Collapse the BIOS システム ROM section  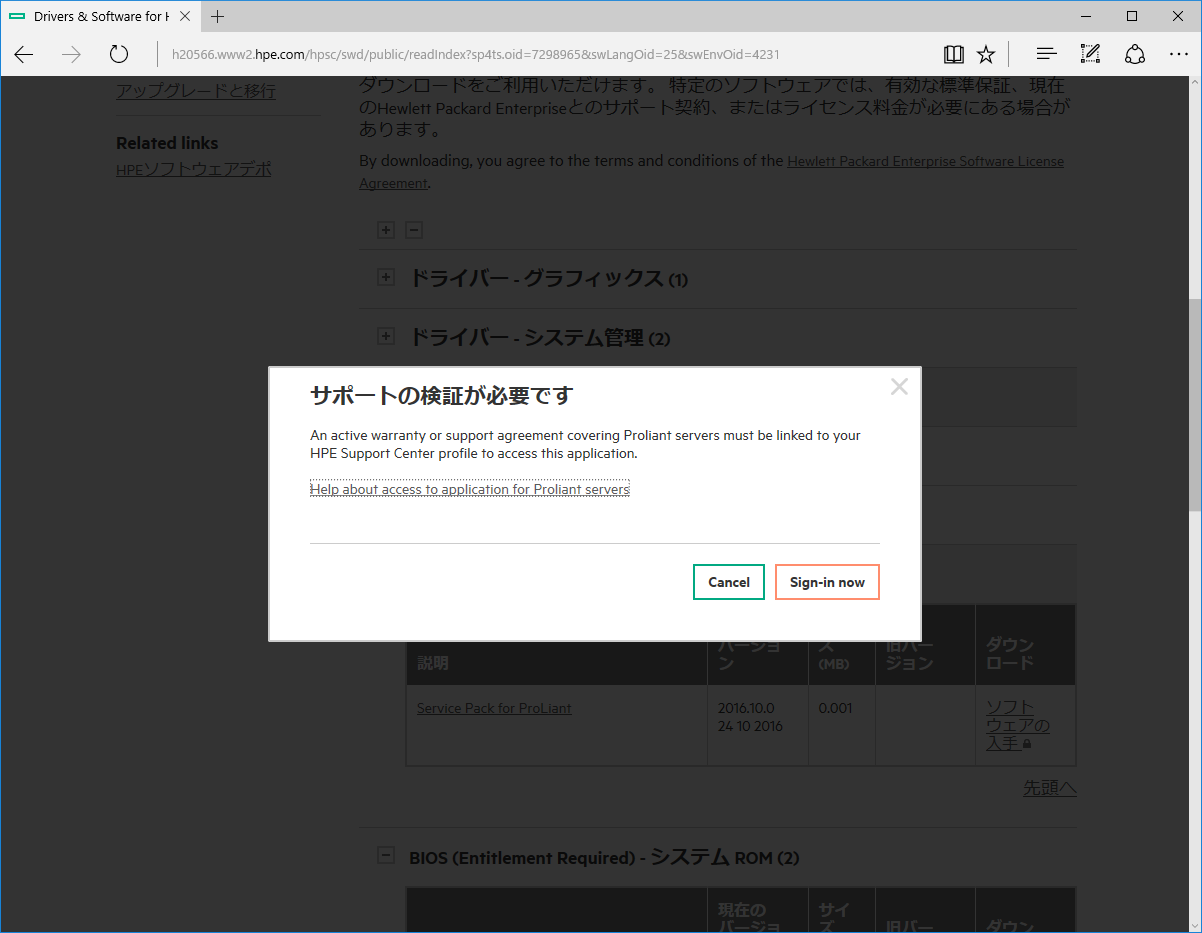(x=386, y=855)
